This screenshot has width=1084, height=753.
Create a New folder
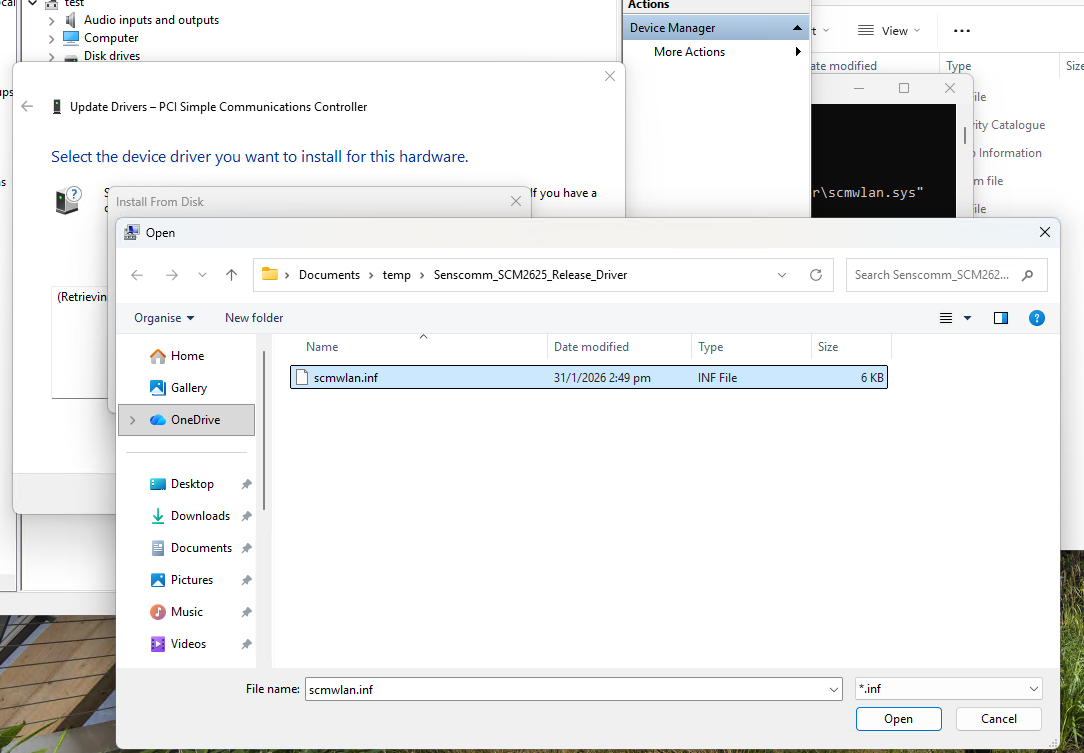tap(254, 317)
